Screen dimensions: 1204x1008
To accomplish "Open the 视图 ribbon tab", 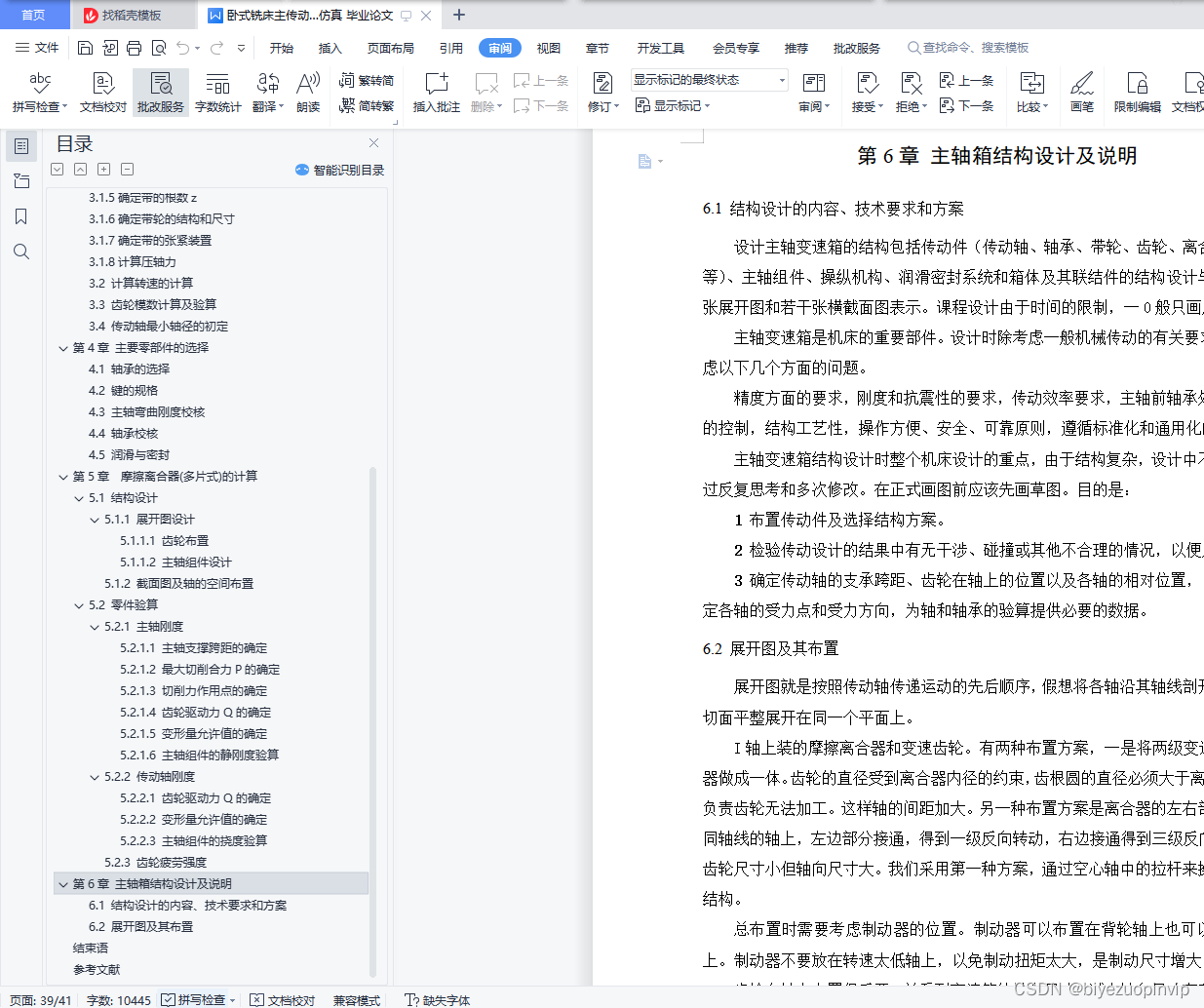I will (549, 48).
